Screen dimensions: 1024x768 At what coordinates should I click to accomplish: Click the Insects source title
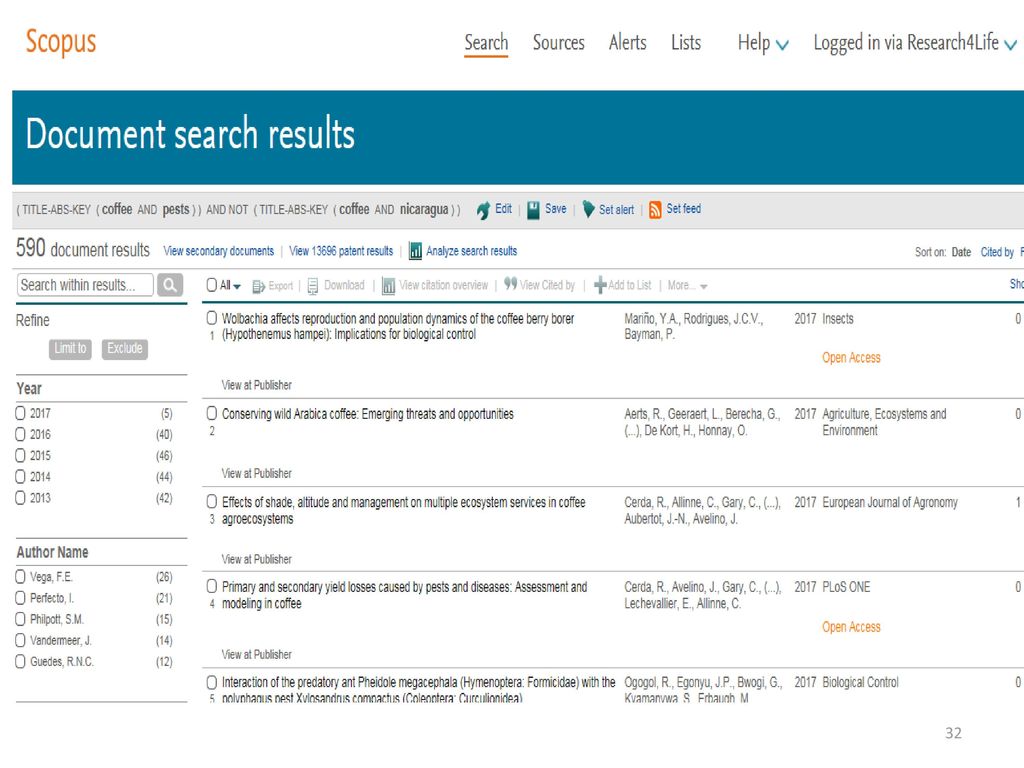[838, 319]
